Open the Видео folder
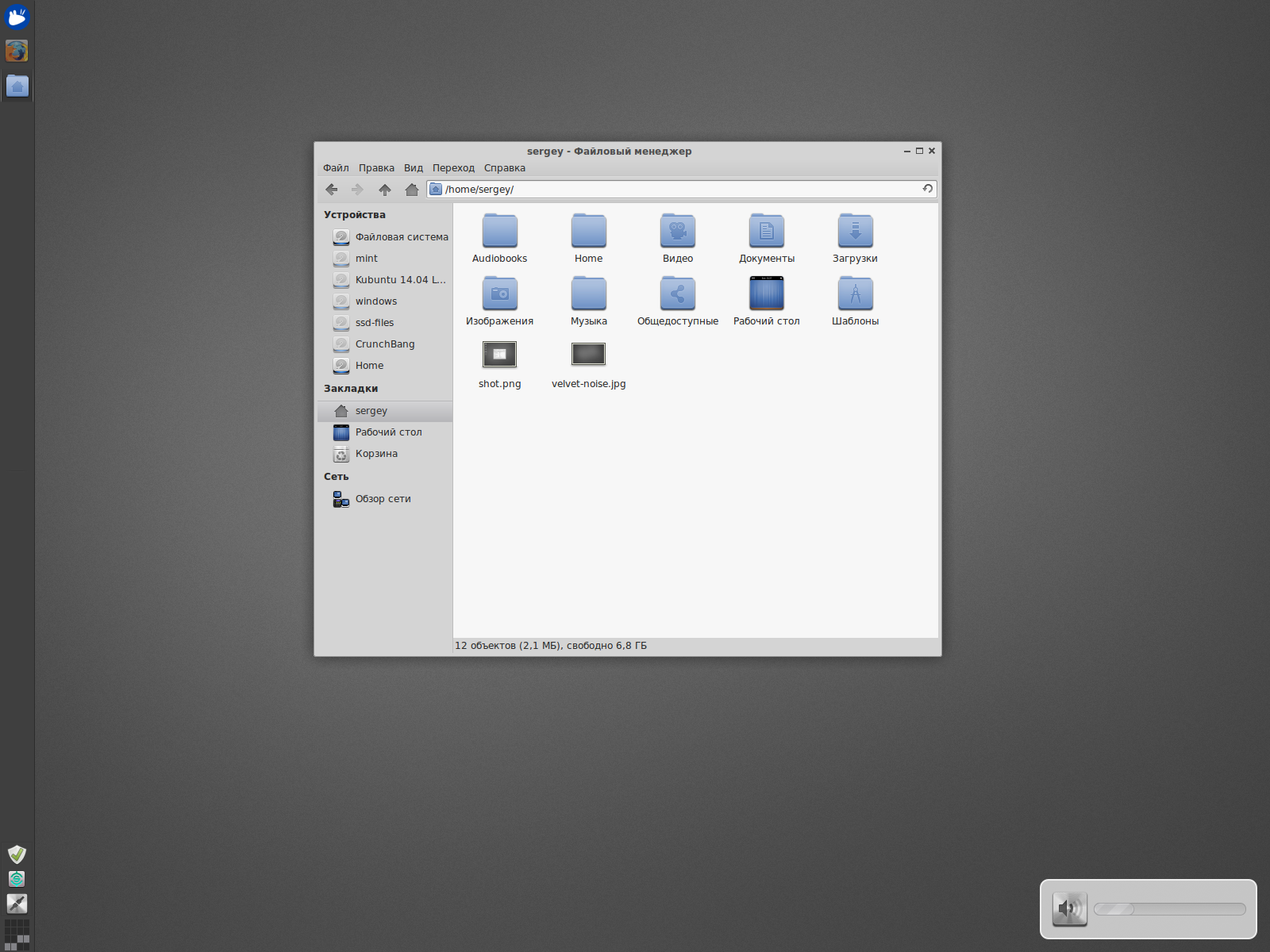 click(x=678, y=238)
